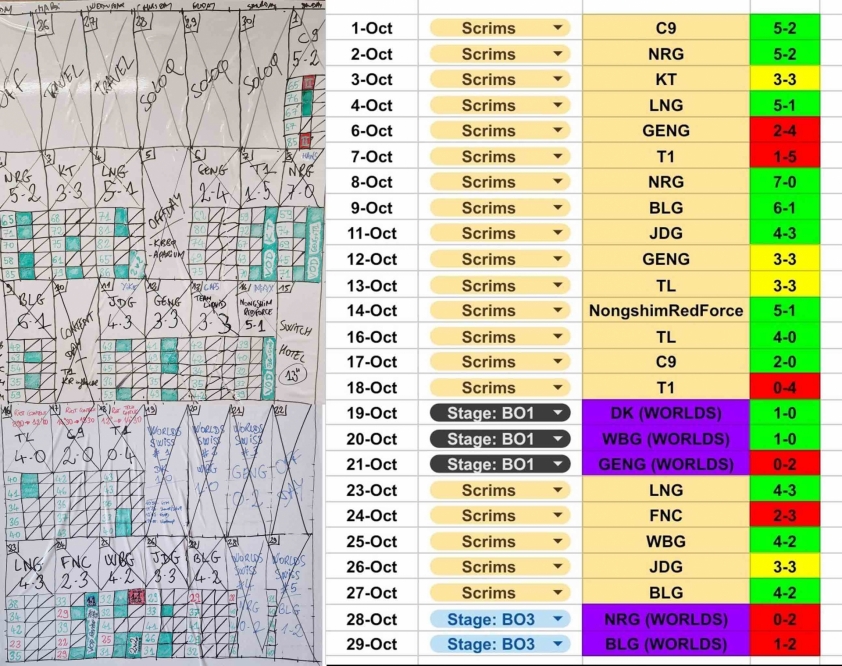
Task: Select the 17-Oct date cell
Action: pos(372,362)
